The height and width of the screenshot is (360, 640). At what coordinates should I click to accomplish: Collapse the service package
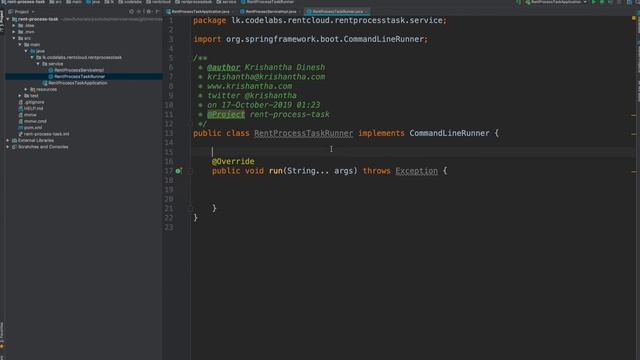(38, 64)
